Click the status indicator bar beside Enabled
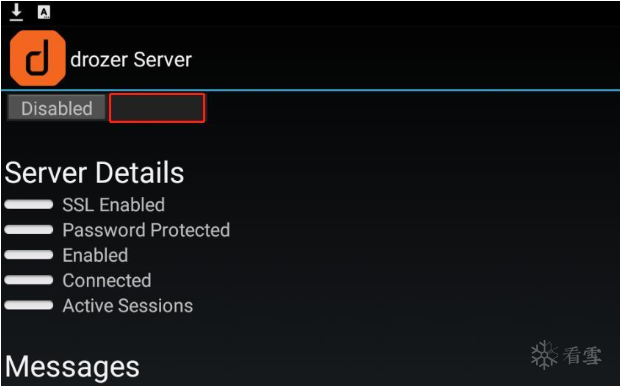Viewport: 620px width, 386px height. coord(28,255)
